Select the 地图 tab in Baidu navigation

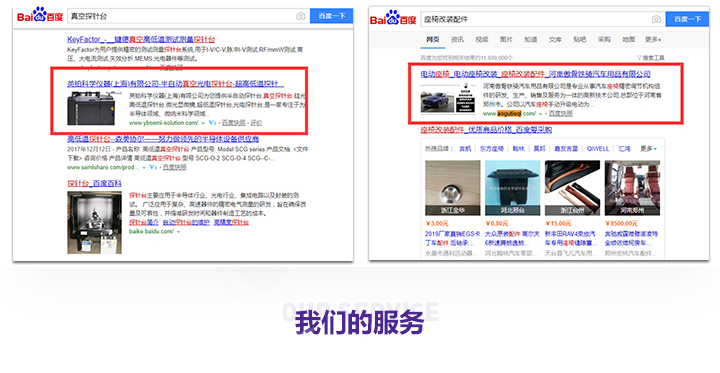(x=629, y=40)
